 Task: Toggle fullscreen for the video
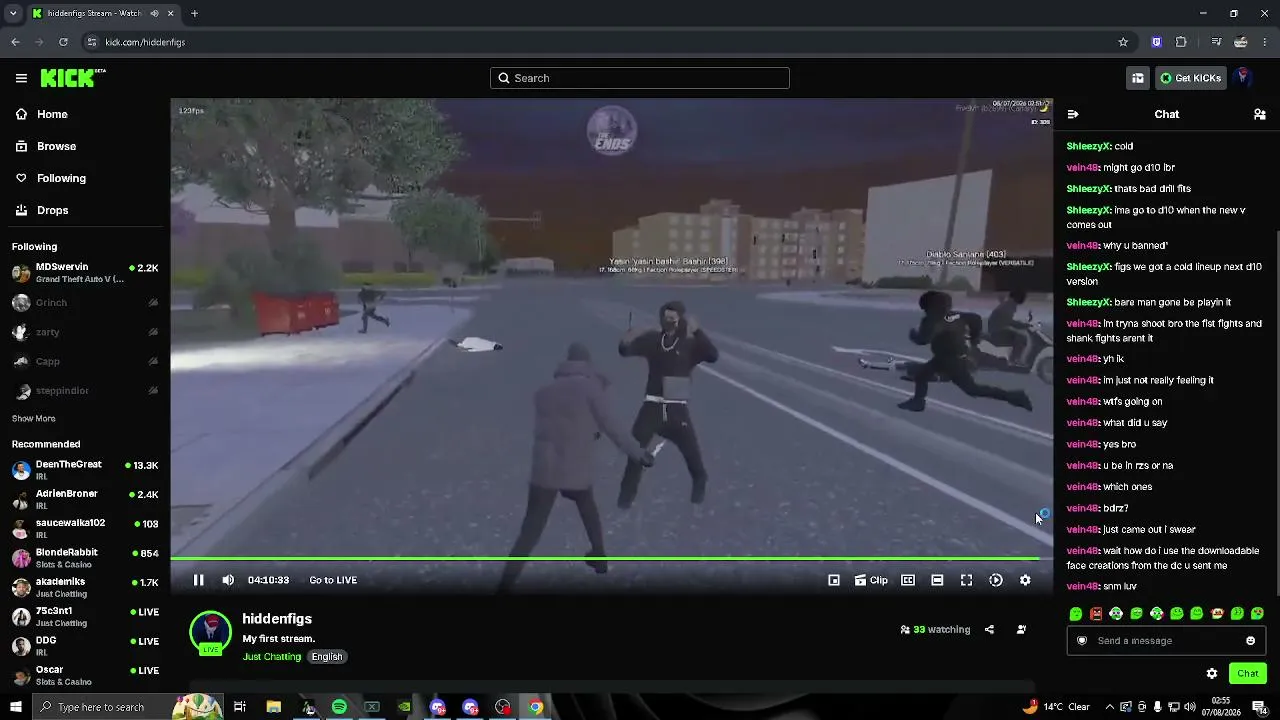(x=966, y=580)
